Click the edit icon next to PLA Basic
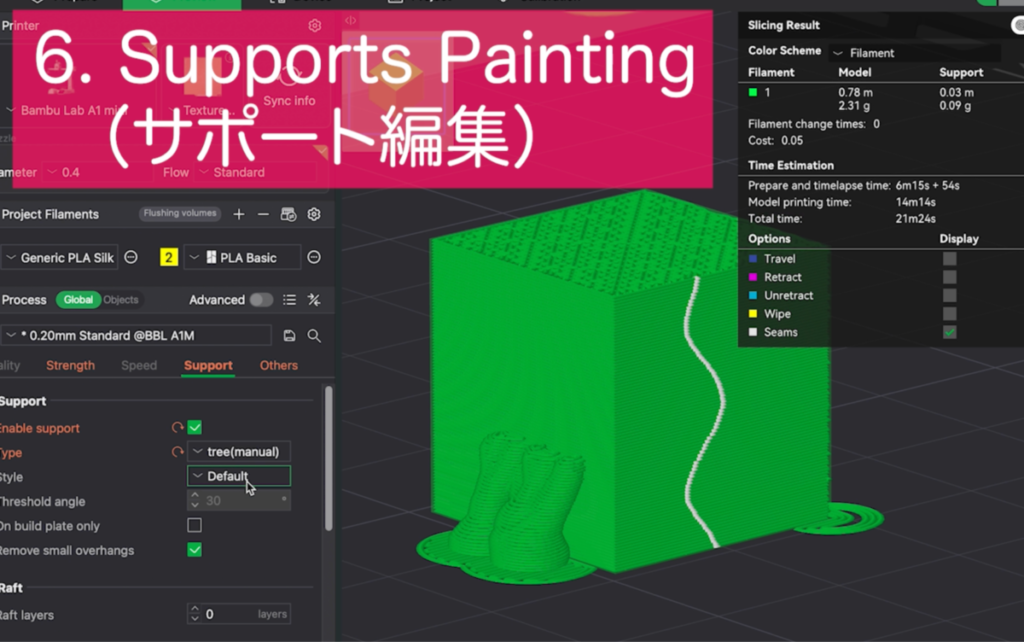Image resolution: width=1024 pixels, height=642 pixels. pyautogui.click(x=314, y=258)
